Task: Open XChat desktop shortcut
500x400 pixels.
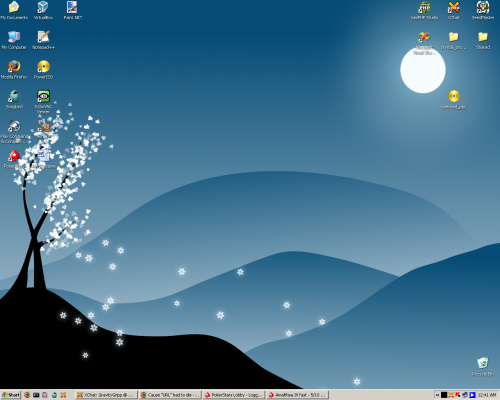Action: (453, 10)
